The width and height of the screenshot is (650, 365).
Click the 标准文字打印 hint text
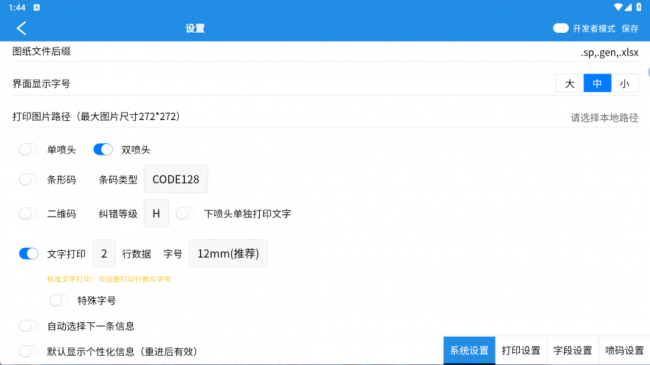point(109,279)
